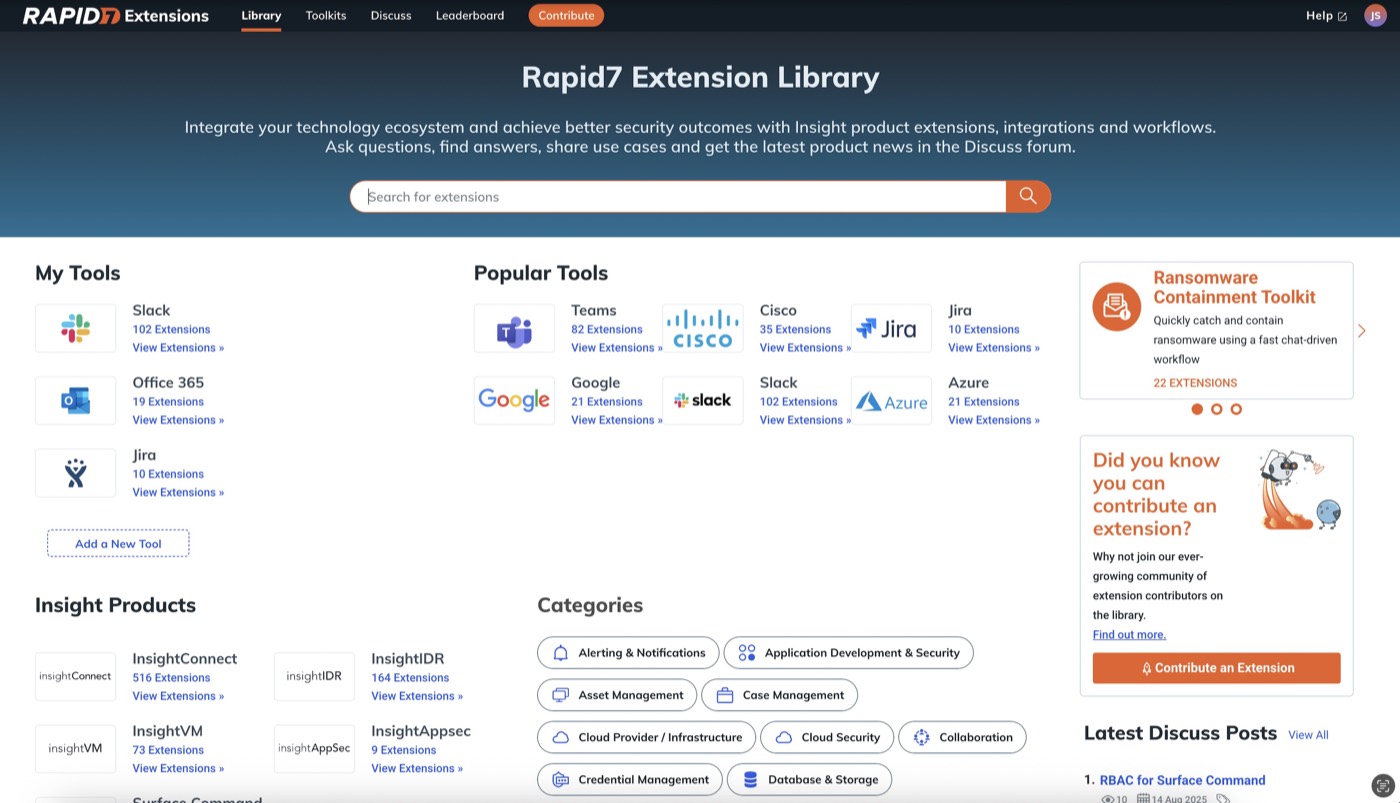The height and width of the screenshot is (803, 1400).
Task: Open the Office 365 Outlook logo tile
Action: [76, 400]
